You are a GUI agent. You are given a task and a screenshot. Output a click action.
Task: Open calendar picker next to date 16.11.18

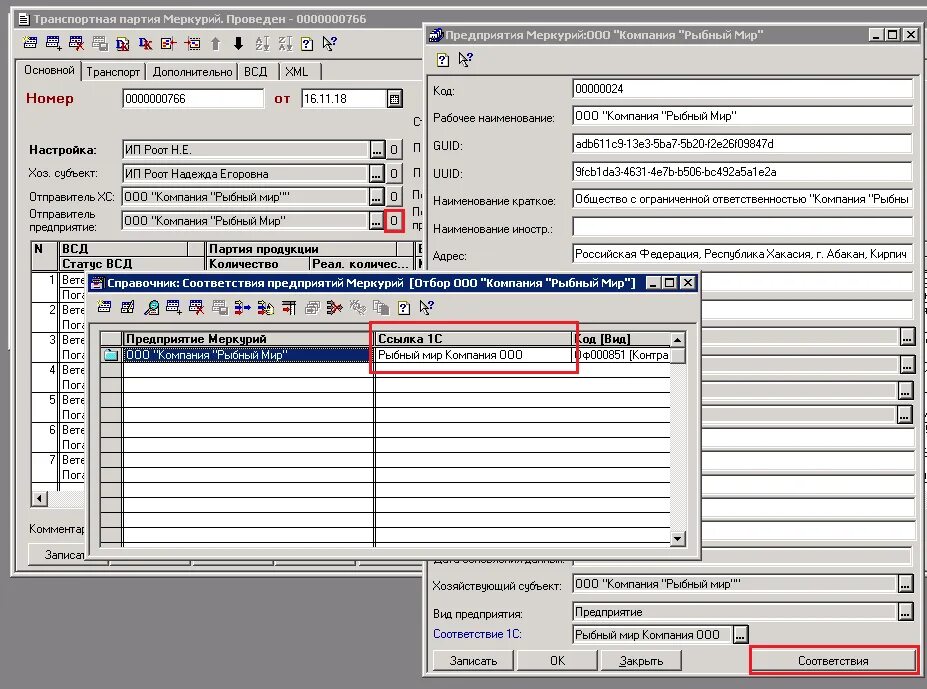[395, 99]
